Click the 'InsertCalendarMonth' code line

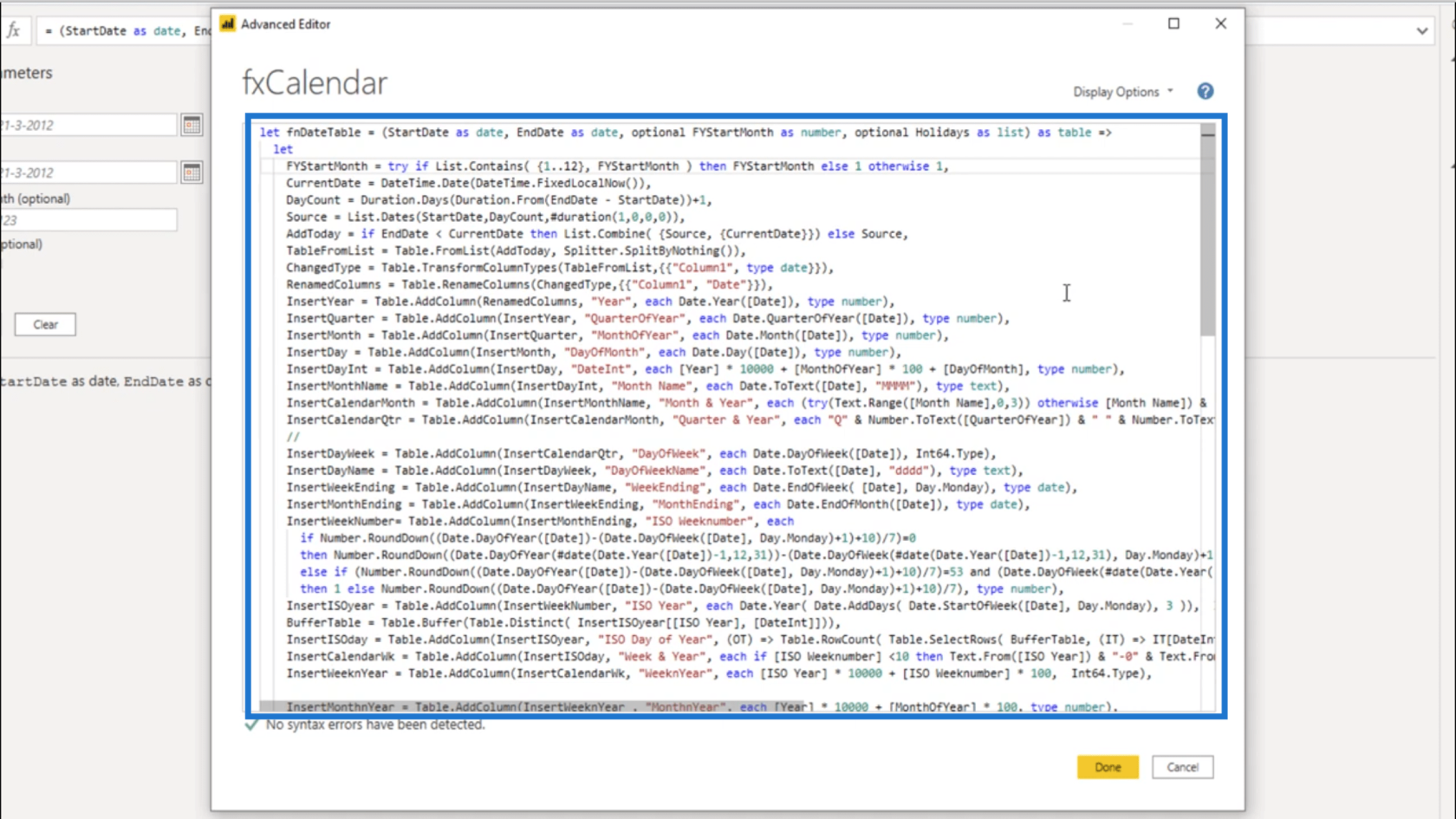(746, 403)
